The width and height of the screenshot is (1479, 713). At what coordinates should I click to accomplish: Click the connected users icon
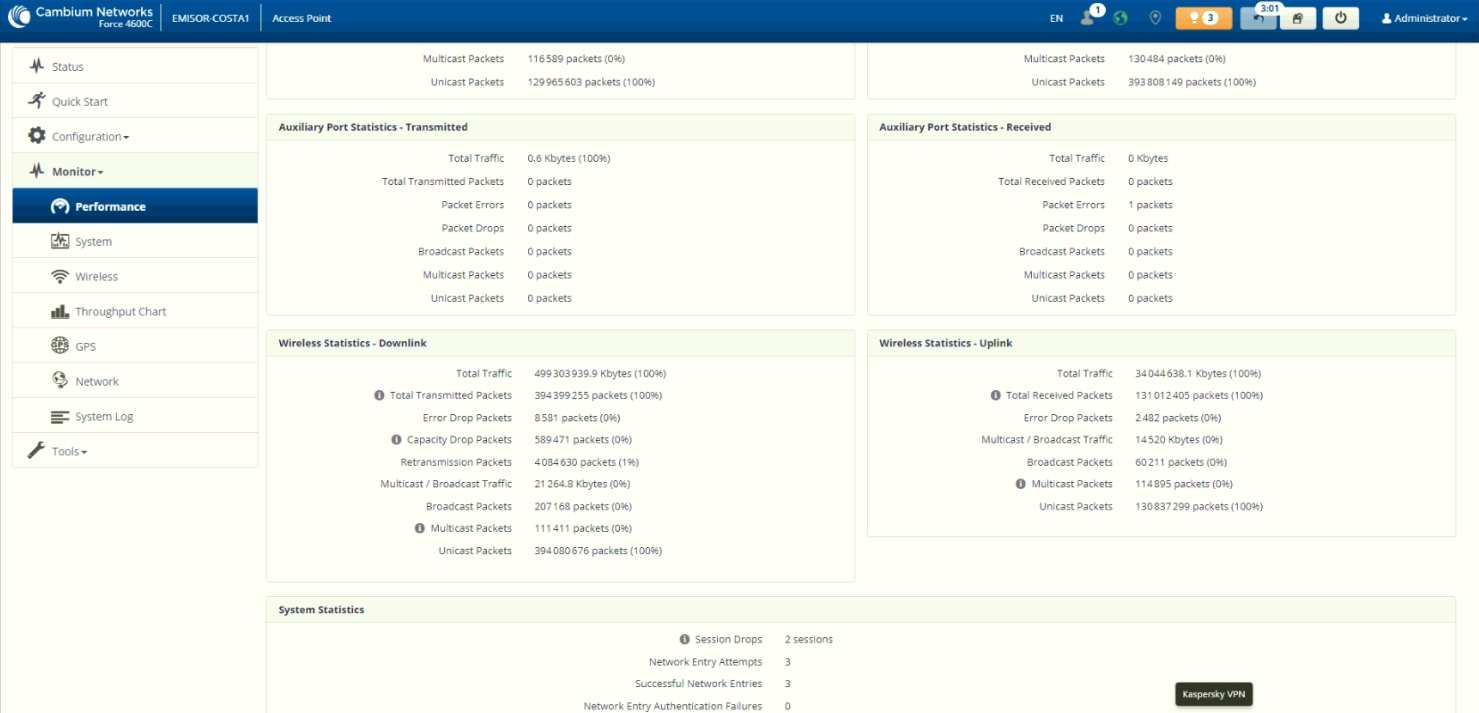pos(1088,18)
